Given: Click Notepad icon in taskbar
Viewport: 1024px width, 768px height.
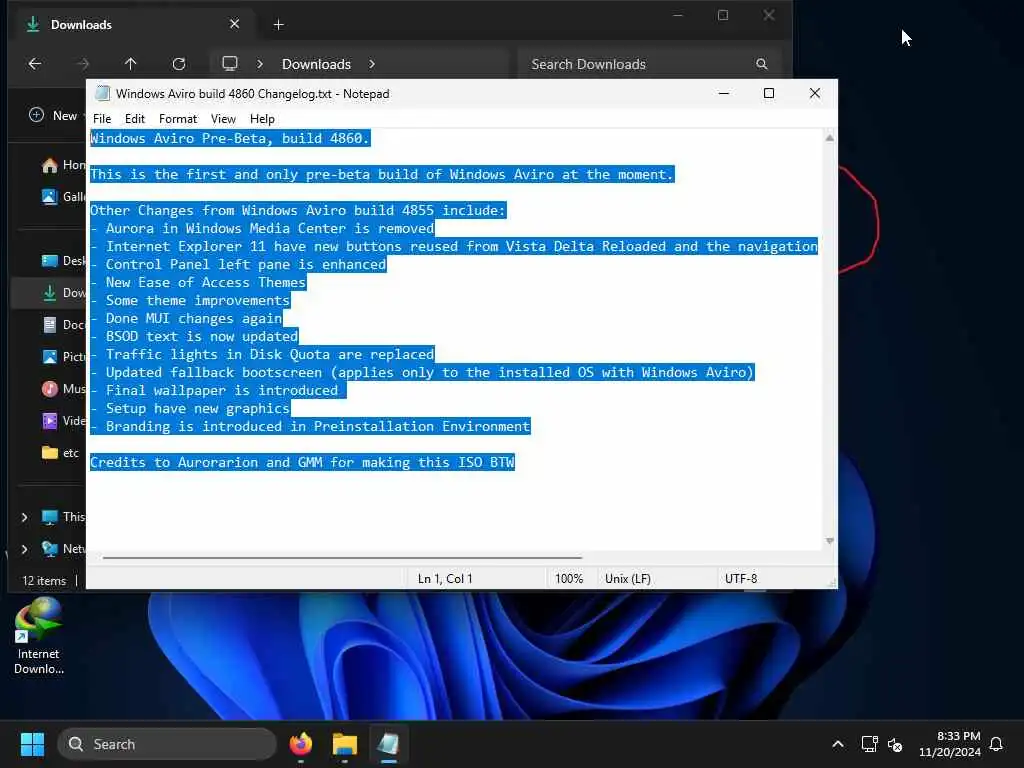Looking at the screenshot, I should (388, 744).
